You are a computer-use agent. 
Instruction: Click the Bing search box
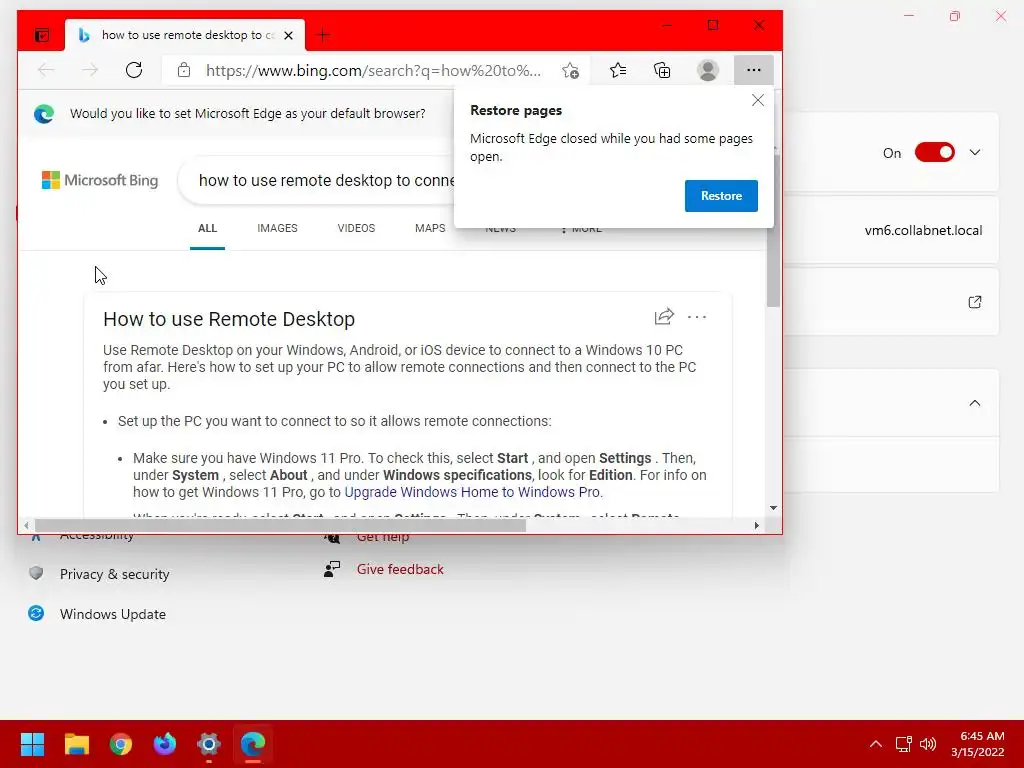[317, 180]
